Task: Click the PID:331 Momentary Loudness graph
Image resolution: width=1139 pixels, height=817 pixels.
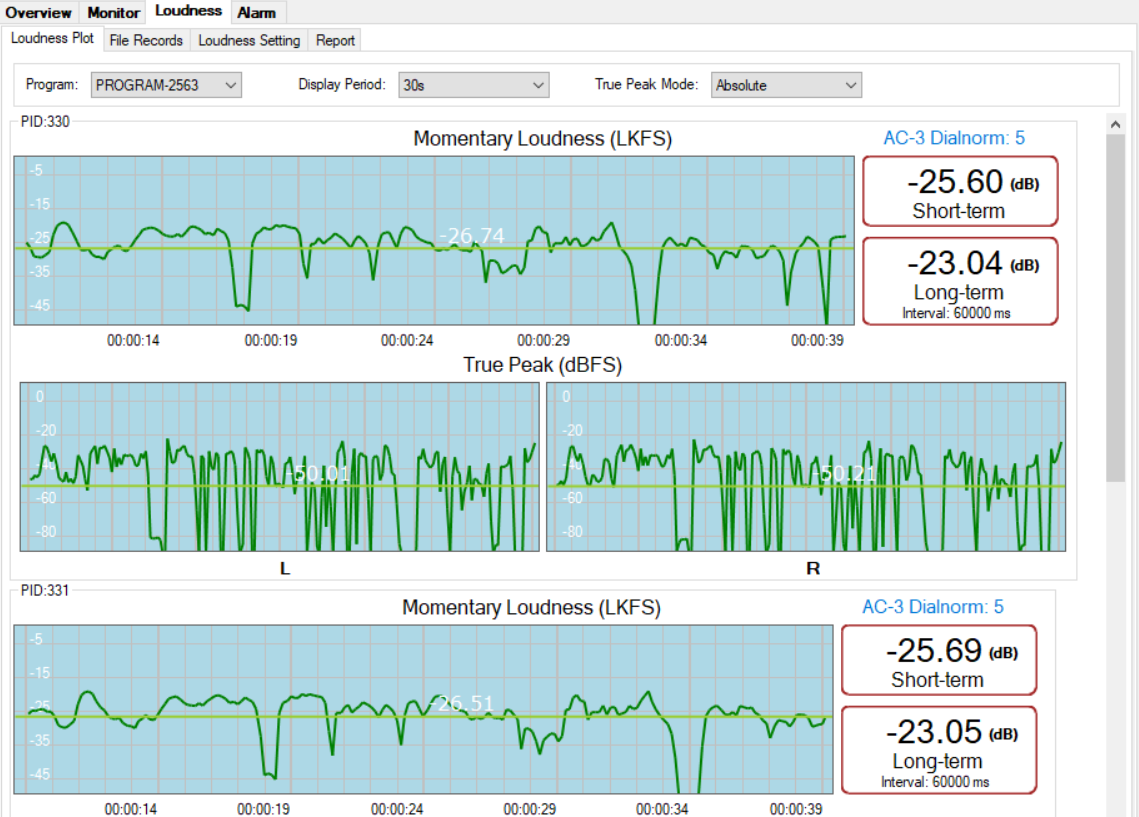Action: [422, 709]
